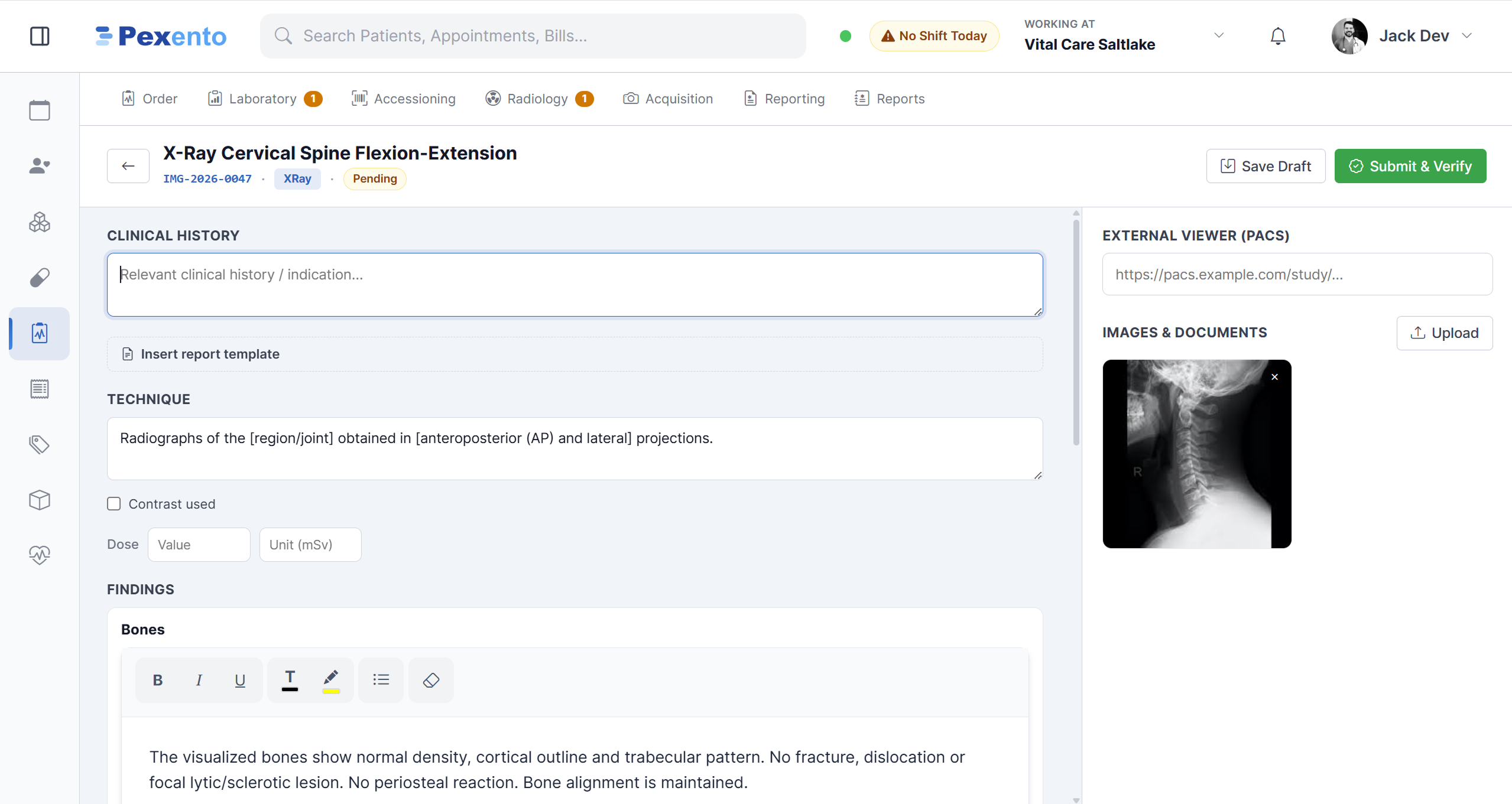Toggle the Contrast used checkbox
This screenshot has width=1512, height=804.
114,504
